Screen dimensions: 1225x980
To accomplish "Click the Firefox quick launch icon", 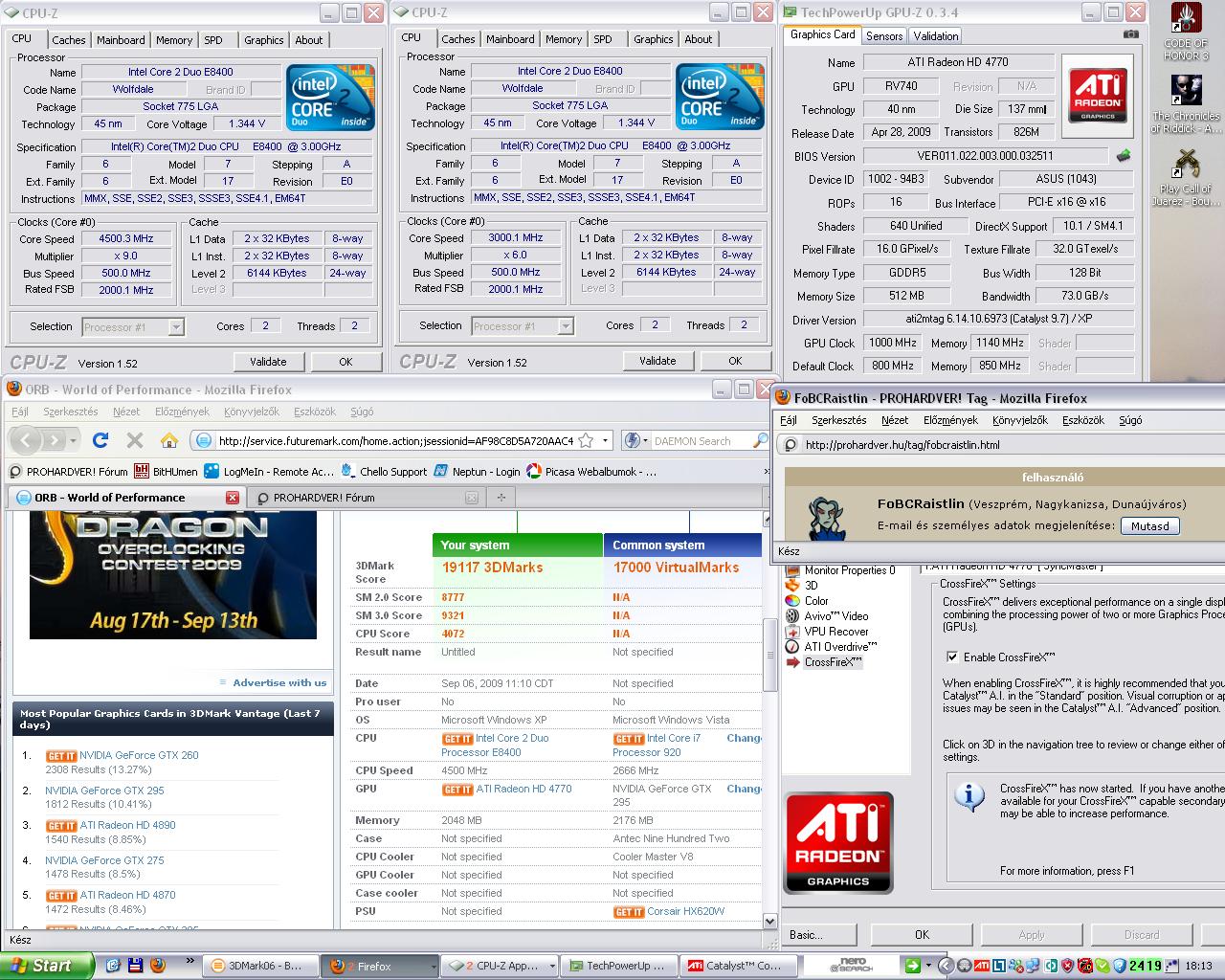I will click(157, 966).
